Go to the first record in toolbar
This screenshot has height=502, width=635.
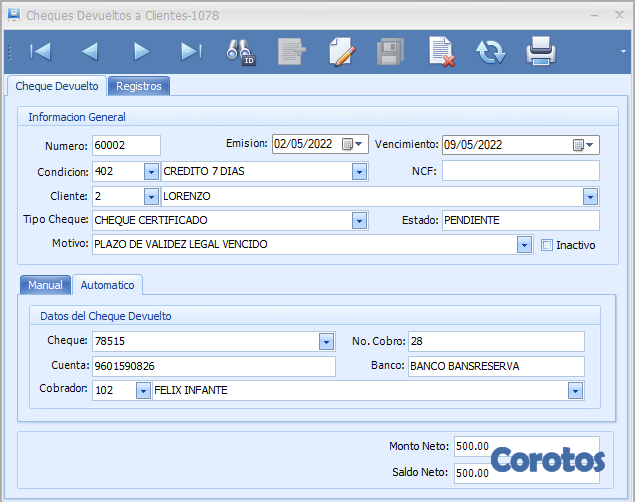pyautogui.click(x=40, y=51)
